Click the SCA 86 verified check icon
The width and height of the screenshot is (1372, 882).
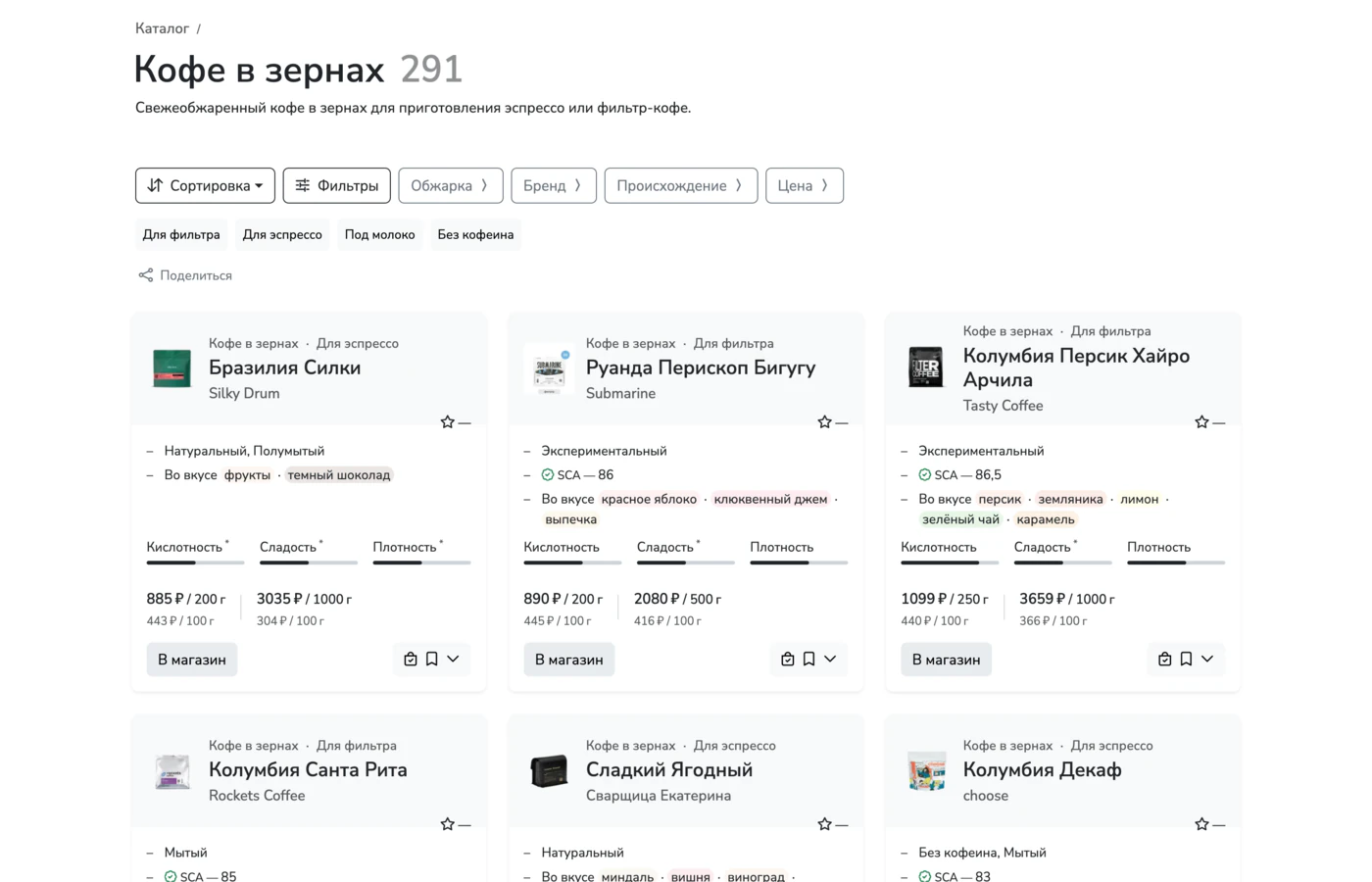[x=548, y=475]
